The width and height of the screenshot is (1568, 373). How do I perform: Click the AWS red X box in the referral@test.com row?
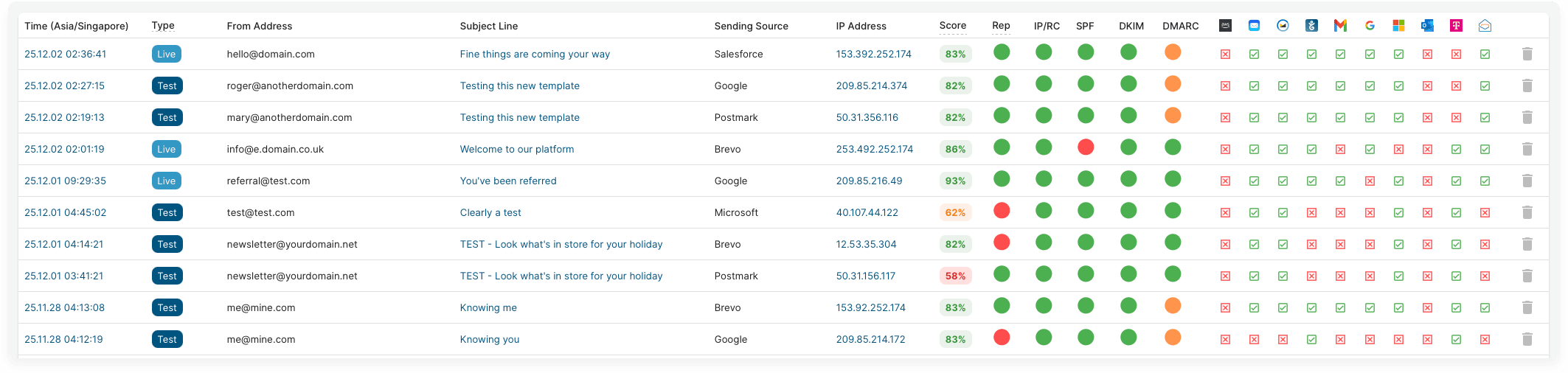click(x=1225, y=181)
